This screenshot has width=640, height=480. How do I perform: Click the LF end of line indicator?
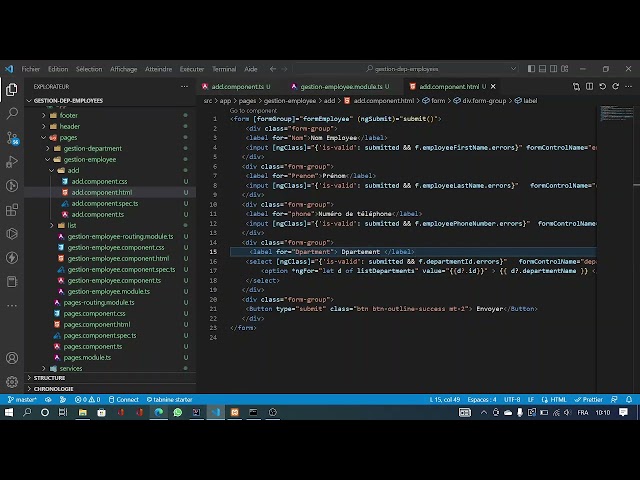531,400
